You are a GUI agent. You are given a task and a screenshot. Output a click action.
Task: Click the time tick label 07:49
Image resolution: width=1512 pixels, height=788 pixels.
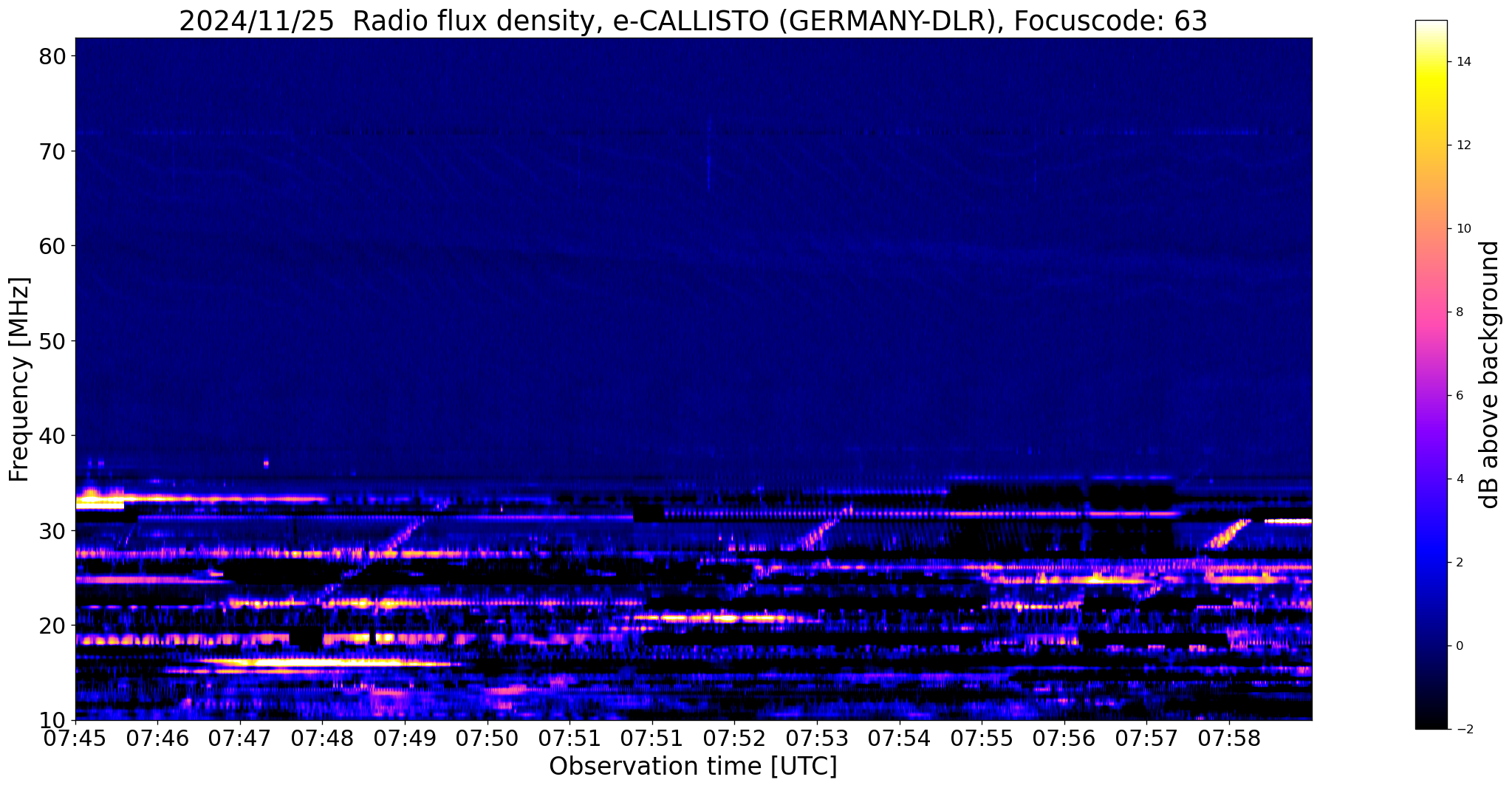(405, 739)
